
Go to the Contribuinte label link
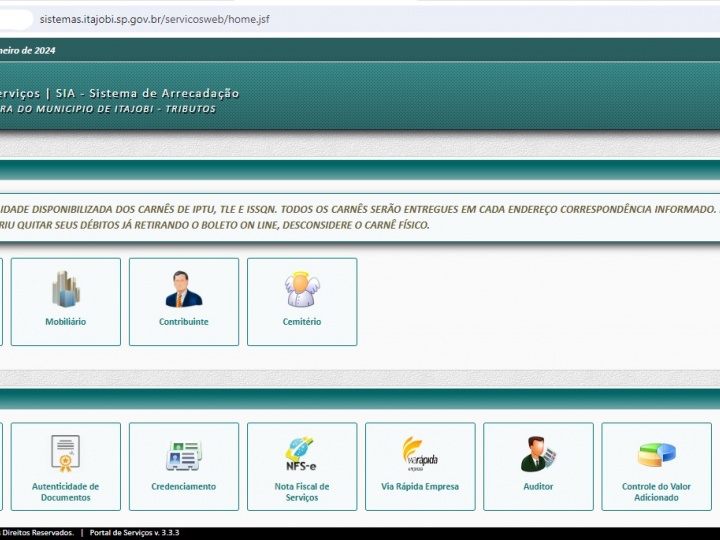184,322
